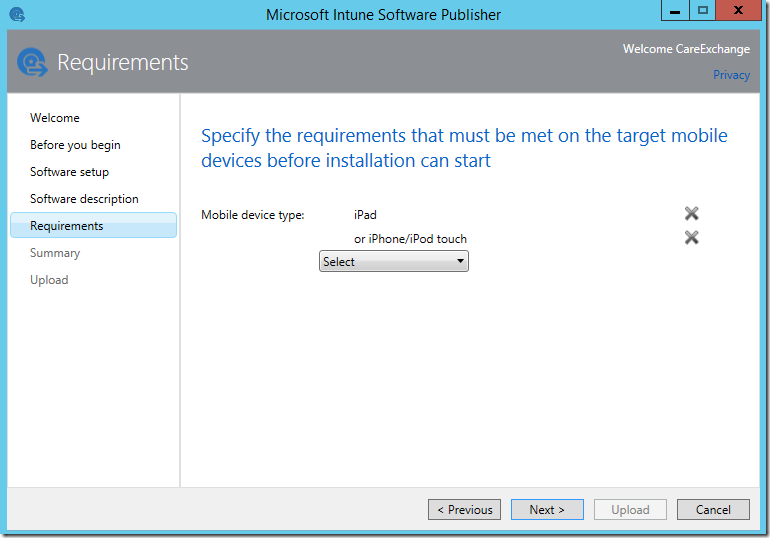The height and width of the screenshot is (538, 770).
Task: Click the Previous button
Action: tap(464, 510)
